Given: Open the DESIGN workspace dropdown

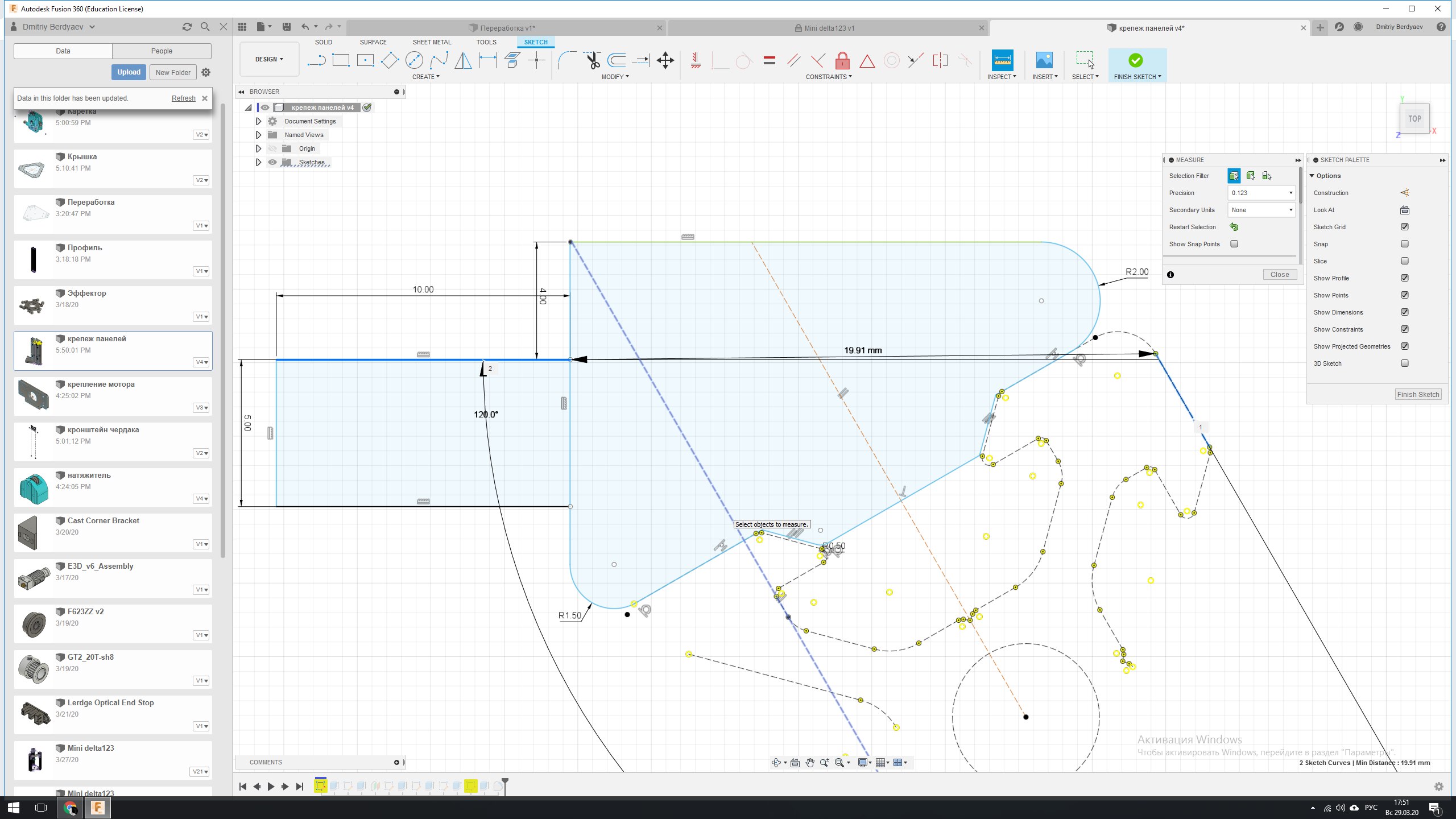Looking at the screenshot, I should coord(269,59).
